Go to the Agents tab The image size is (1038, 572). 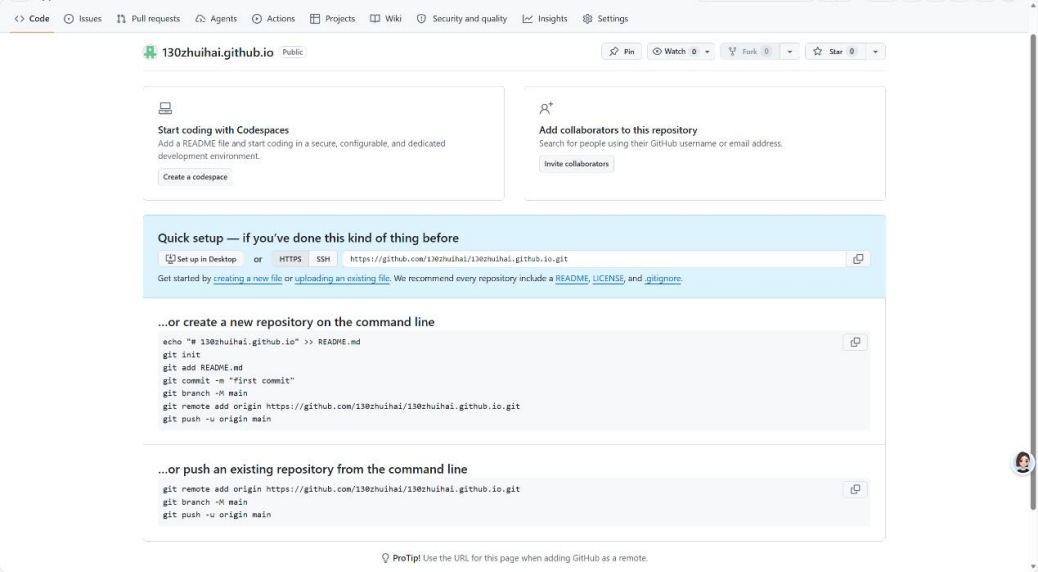click(216, 19)
